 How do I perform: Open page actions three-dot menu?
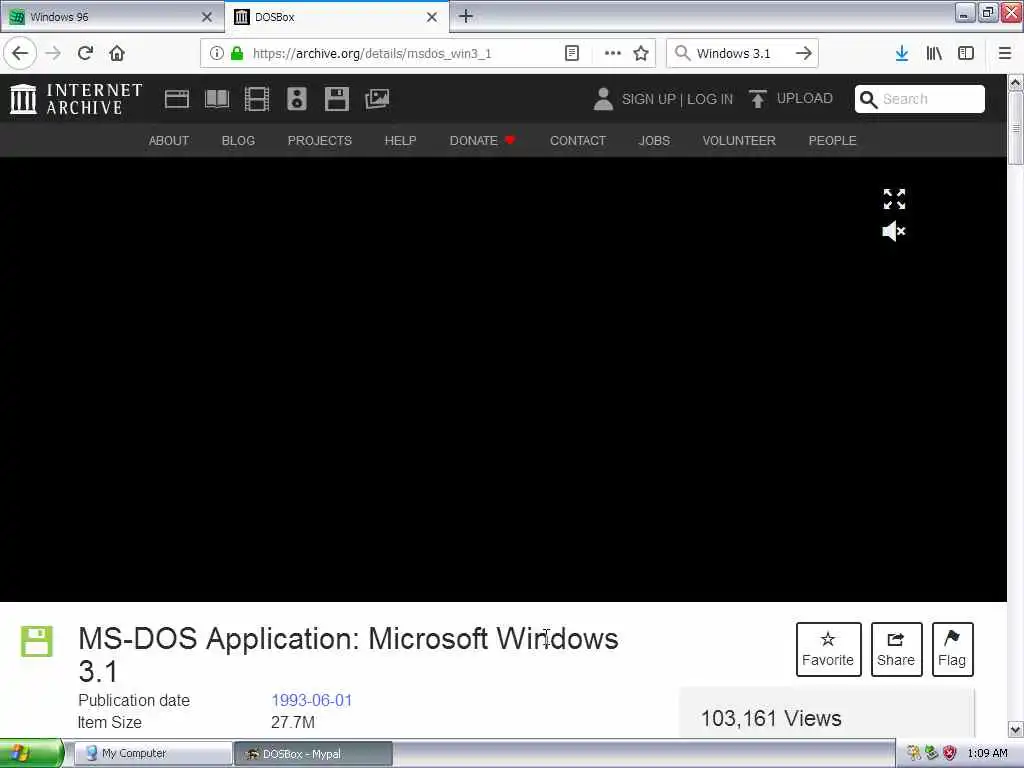(x=613, y=54)
